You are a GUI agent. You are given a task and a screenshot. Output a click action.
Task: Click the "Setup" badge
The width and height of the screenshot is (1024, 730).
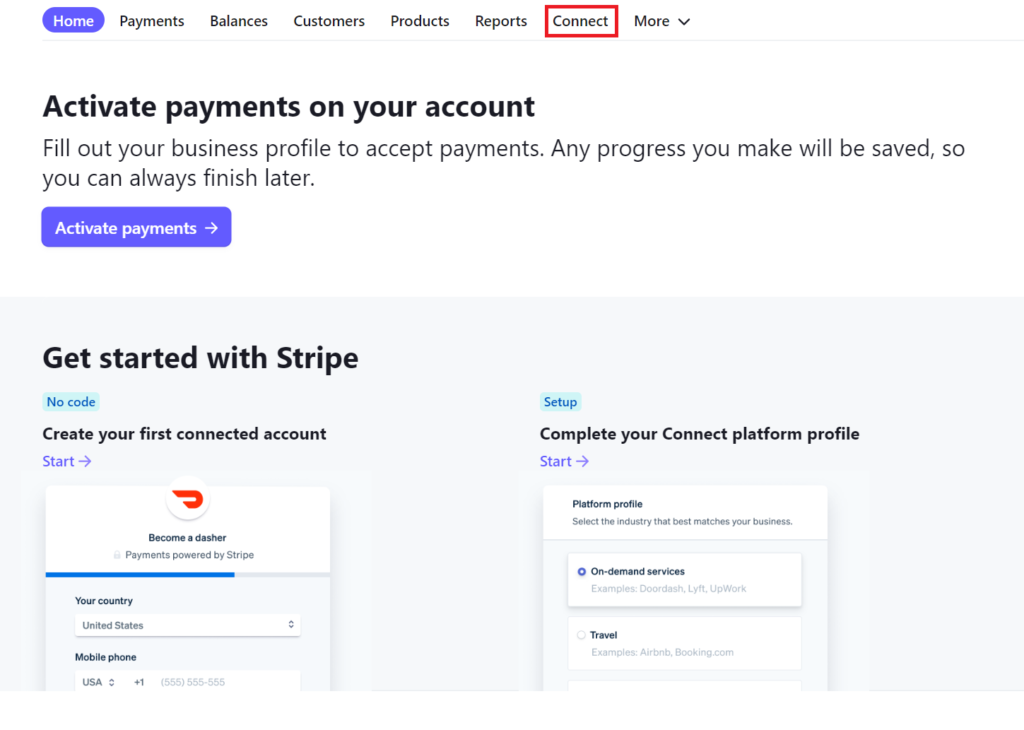point(560,401)
